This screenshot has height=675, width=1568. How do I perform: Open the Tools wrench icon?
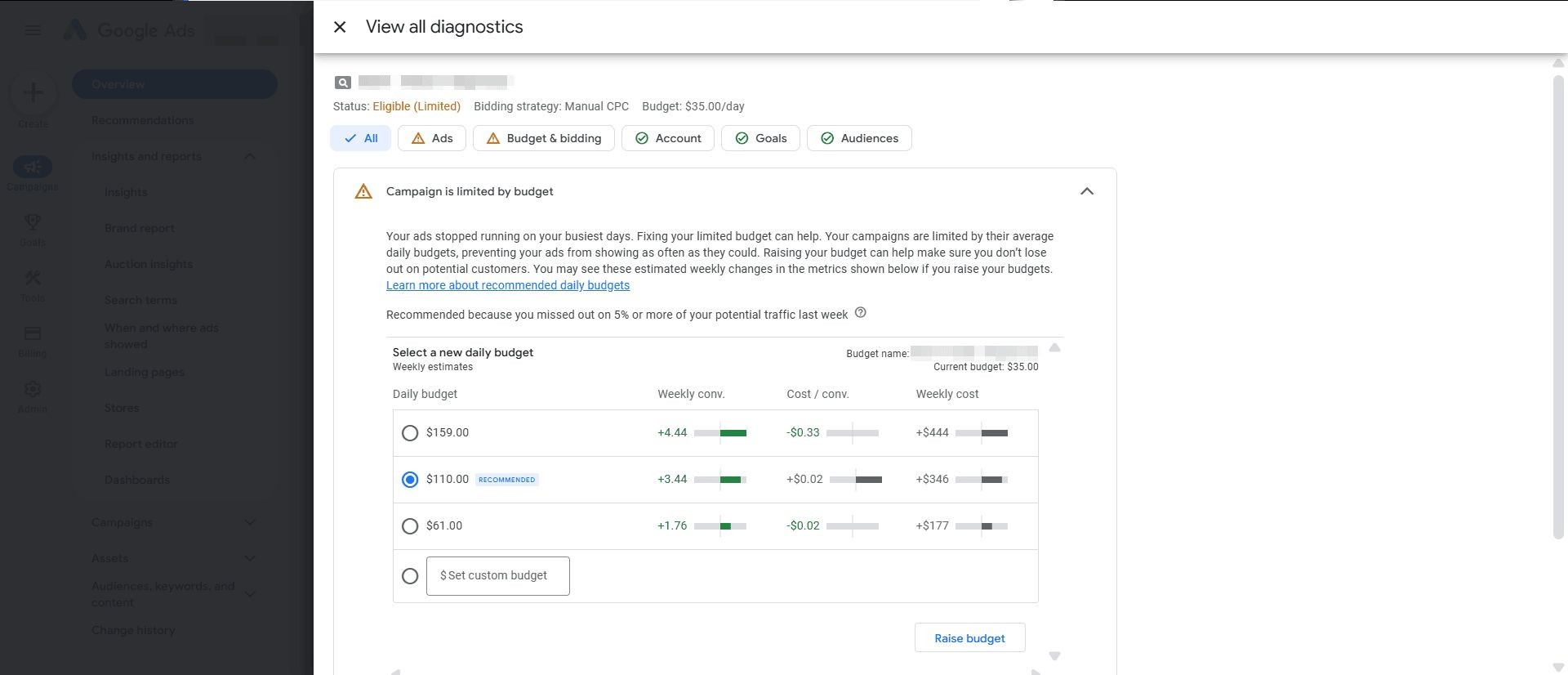pos(33,279)
